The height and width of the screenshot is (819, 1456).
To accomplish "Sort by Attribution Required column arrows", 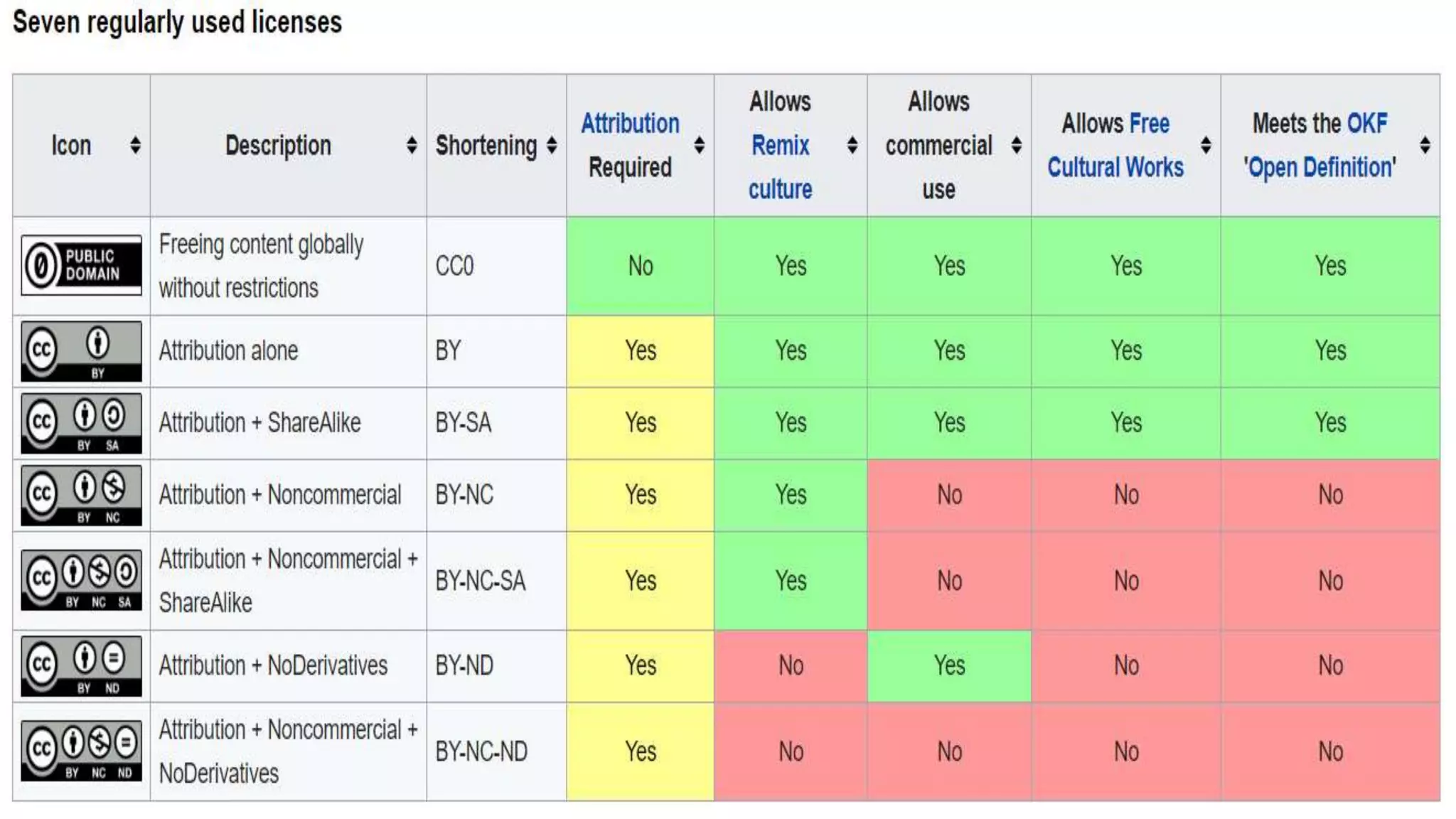I will 700,146.
